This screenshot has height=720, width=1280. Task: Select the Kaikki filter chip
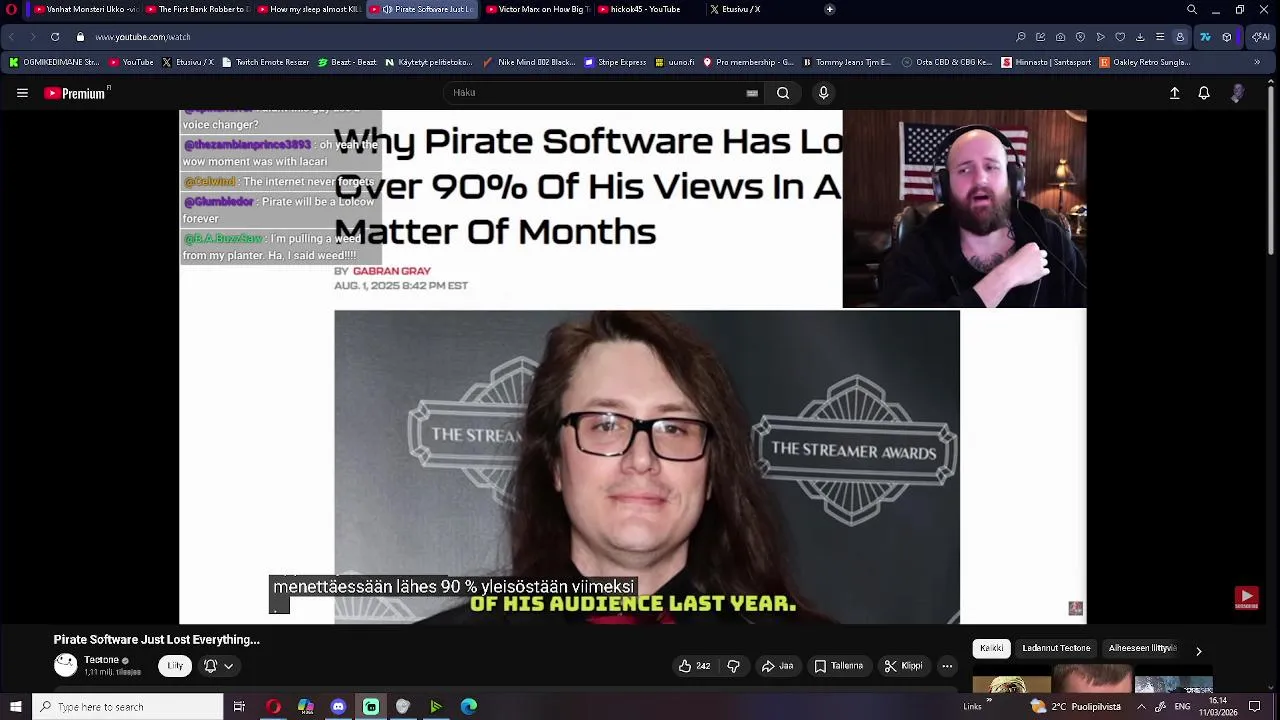coord(992,648)
